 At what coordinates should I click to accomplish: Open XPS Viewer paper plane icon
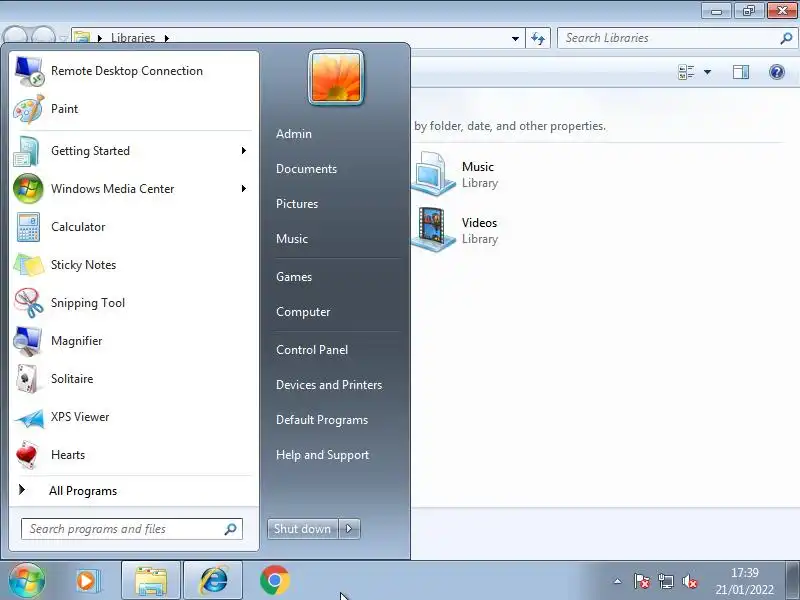[x=29, y=418]
